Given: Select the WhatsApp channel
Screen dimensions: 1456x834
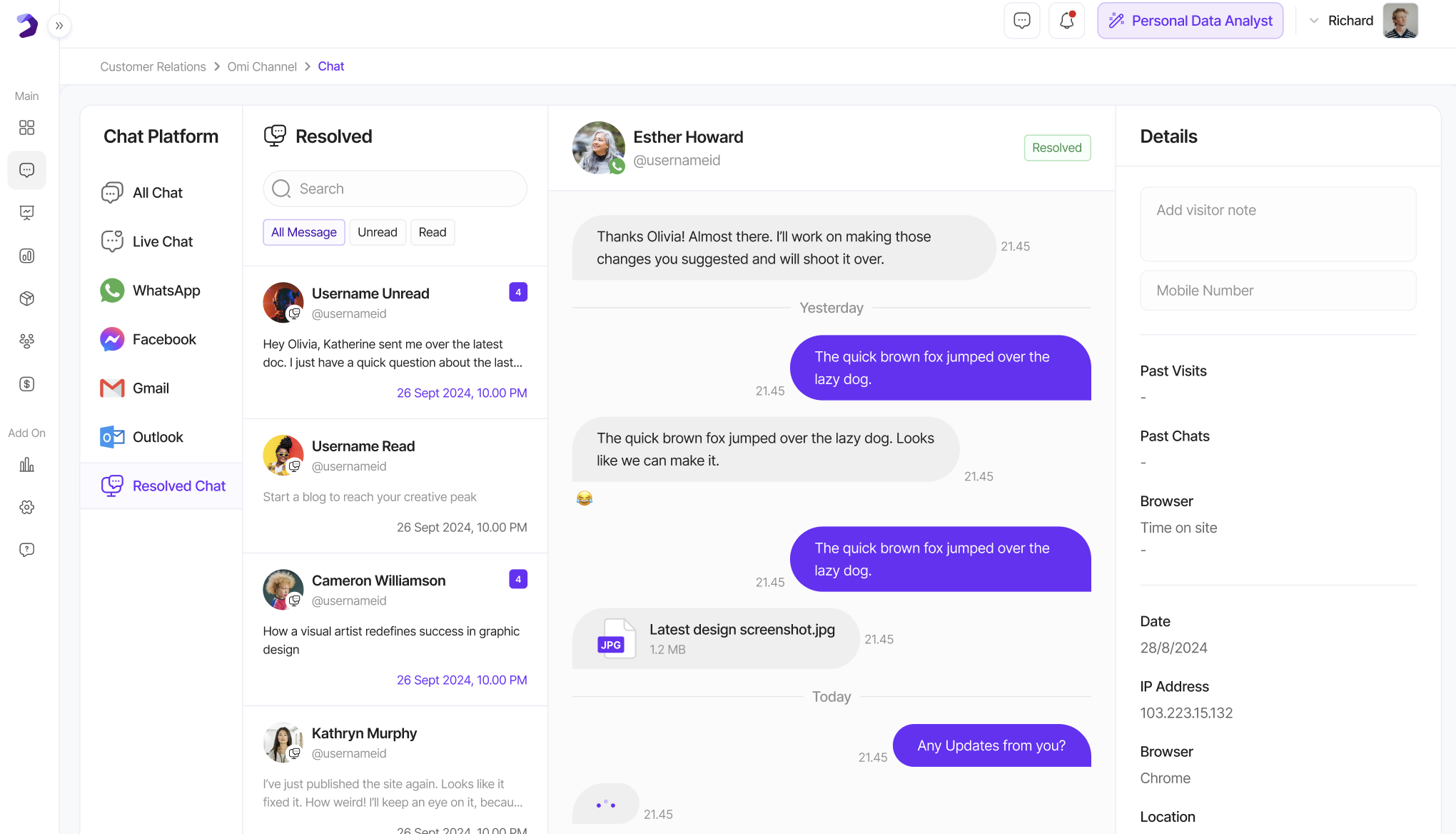Looking at the screenshot, I should (x=166, y=291).
